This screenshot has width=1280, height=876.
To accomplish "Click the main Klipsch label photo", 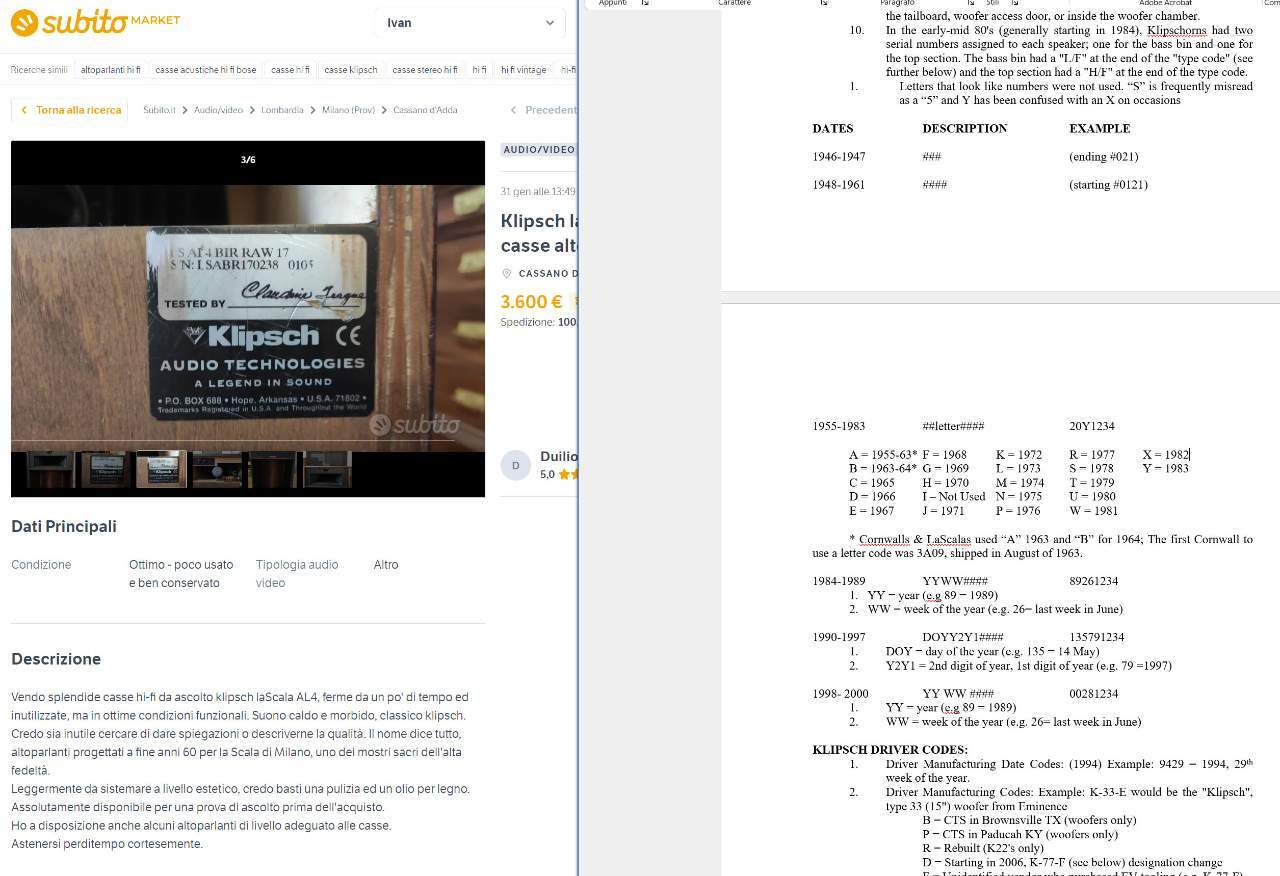I will (x=248, y=312).
